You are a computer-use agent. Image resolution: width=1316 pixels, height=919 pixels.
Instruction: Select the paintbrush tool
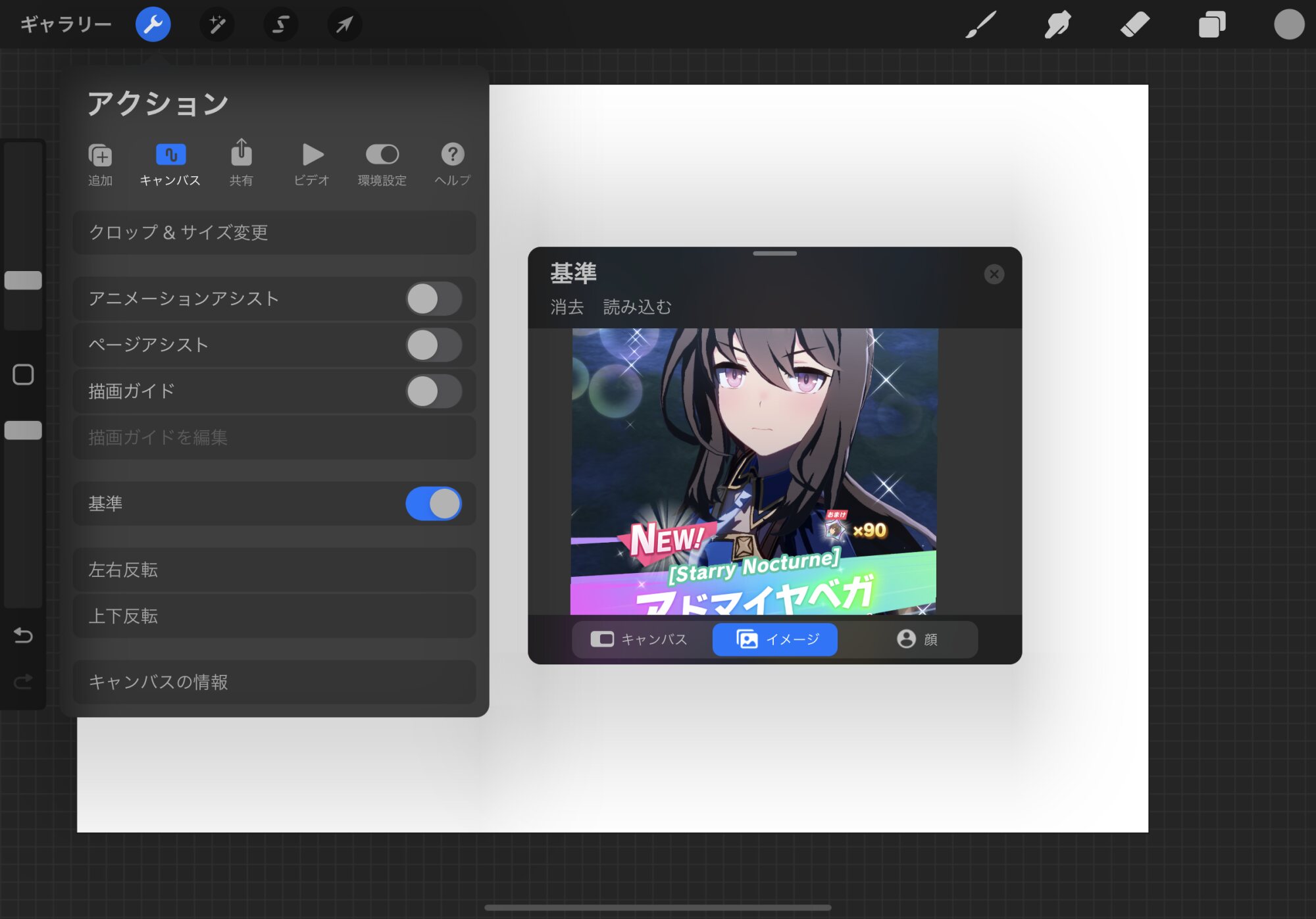[980, 25]
